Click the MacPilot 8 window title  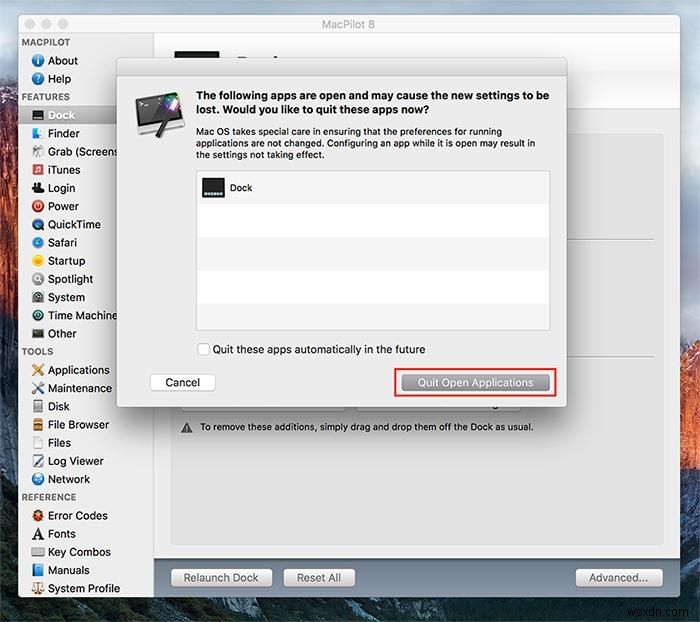[348, 24]
